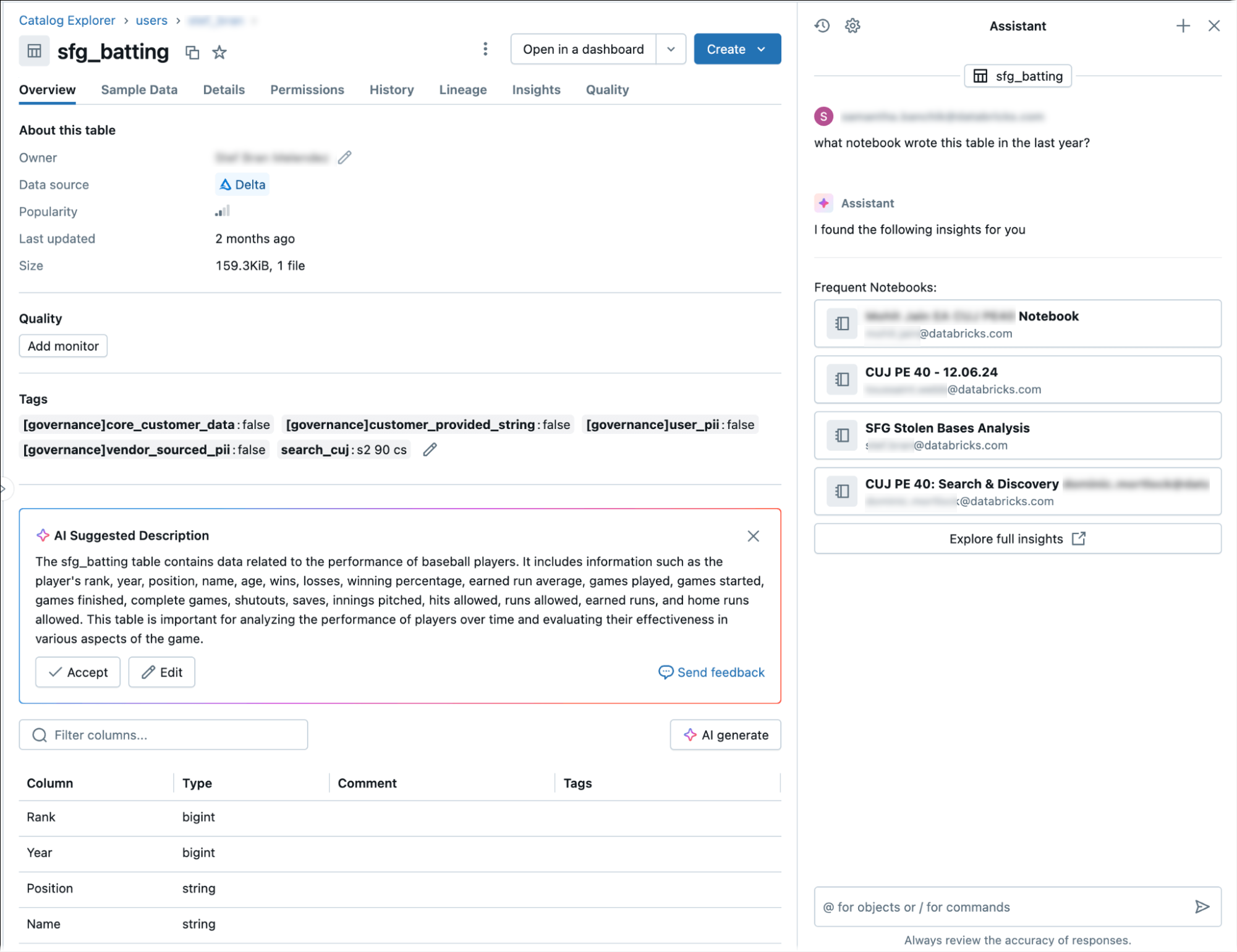
Task: Switch to the Sample Data tab
Action: [138, 89]
